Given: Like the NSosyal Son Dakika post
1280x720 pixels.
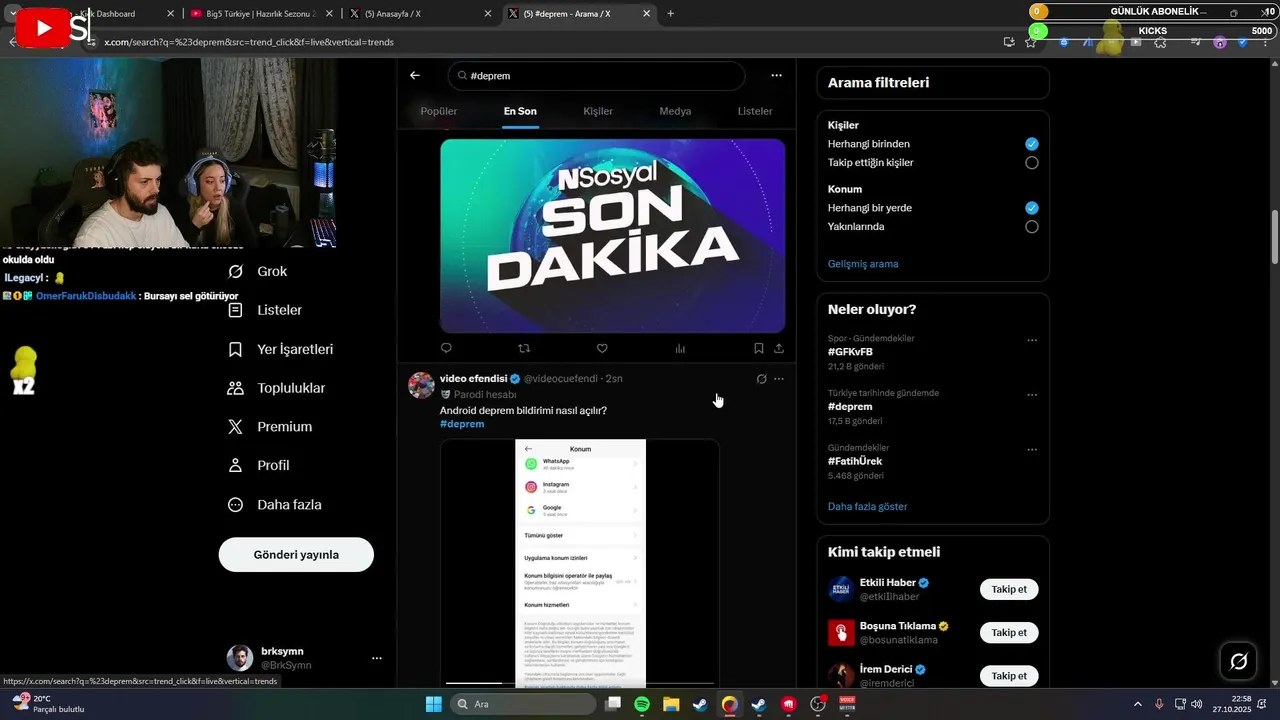Looking at the screenshot, I should 602,348.
